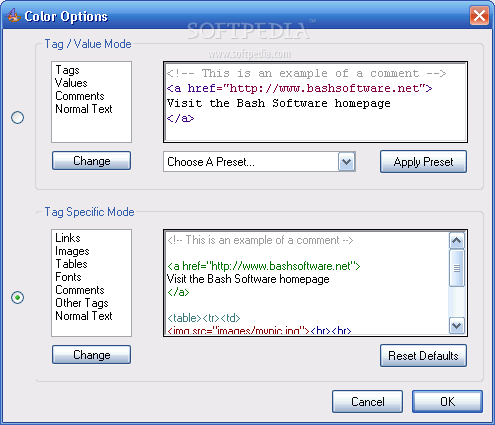Click the Choose A Preset combo box field
This screenshot has height=425, width=495.
pyautogui.click(x=259, y=162)
